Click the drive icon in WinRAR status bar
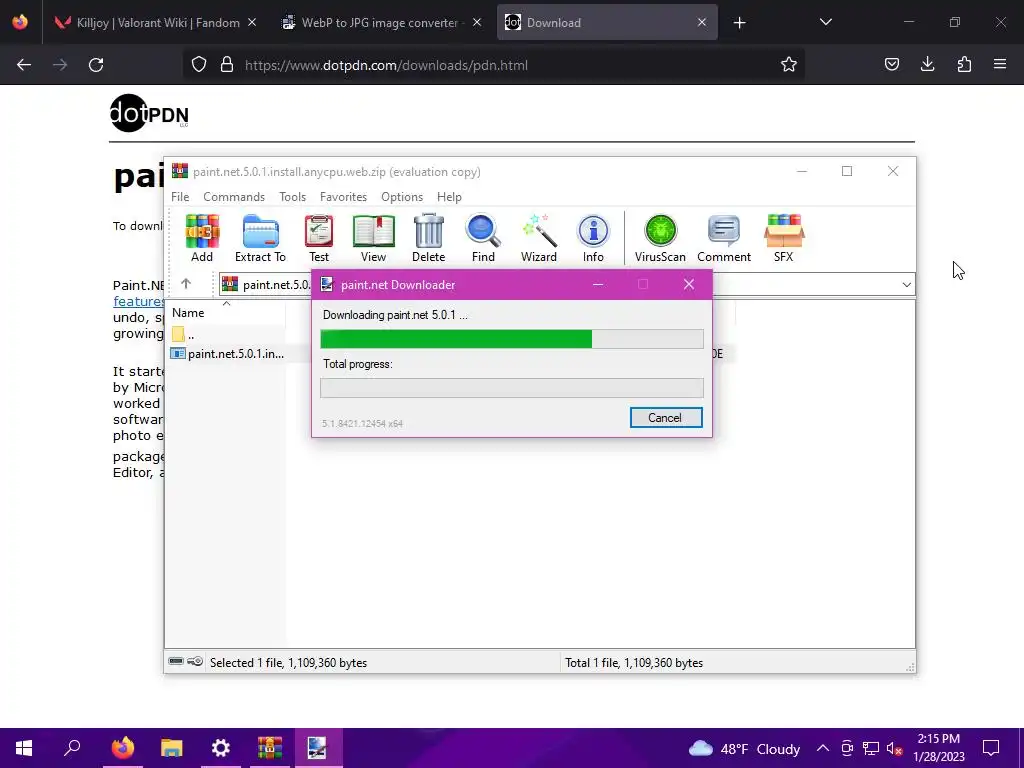The image size is (1024, 768). click(x=176, y=662)
